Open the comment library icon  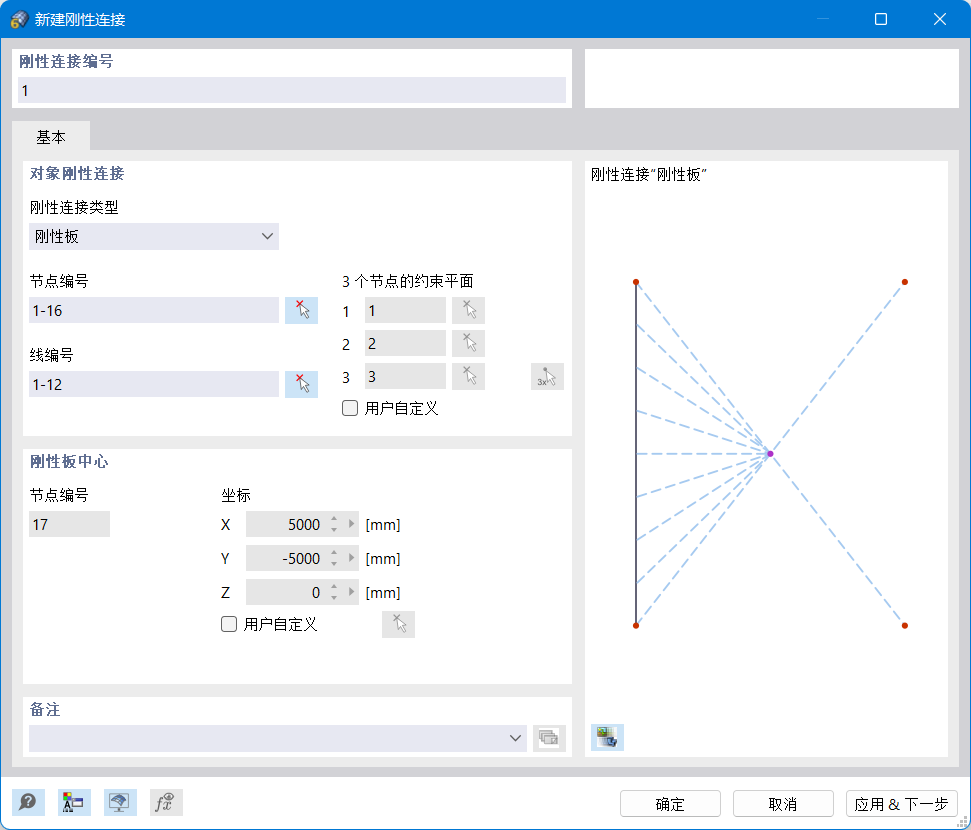549,738
